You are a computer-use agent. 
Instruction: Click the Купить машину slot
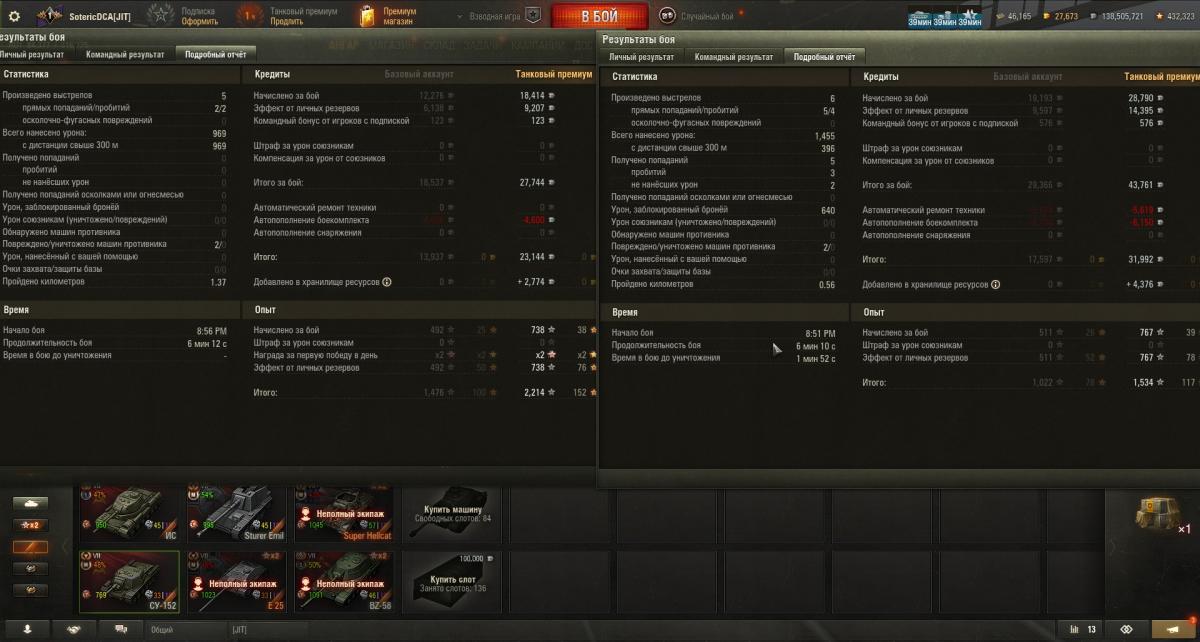452,513
